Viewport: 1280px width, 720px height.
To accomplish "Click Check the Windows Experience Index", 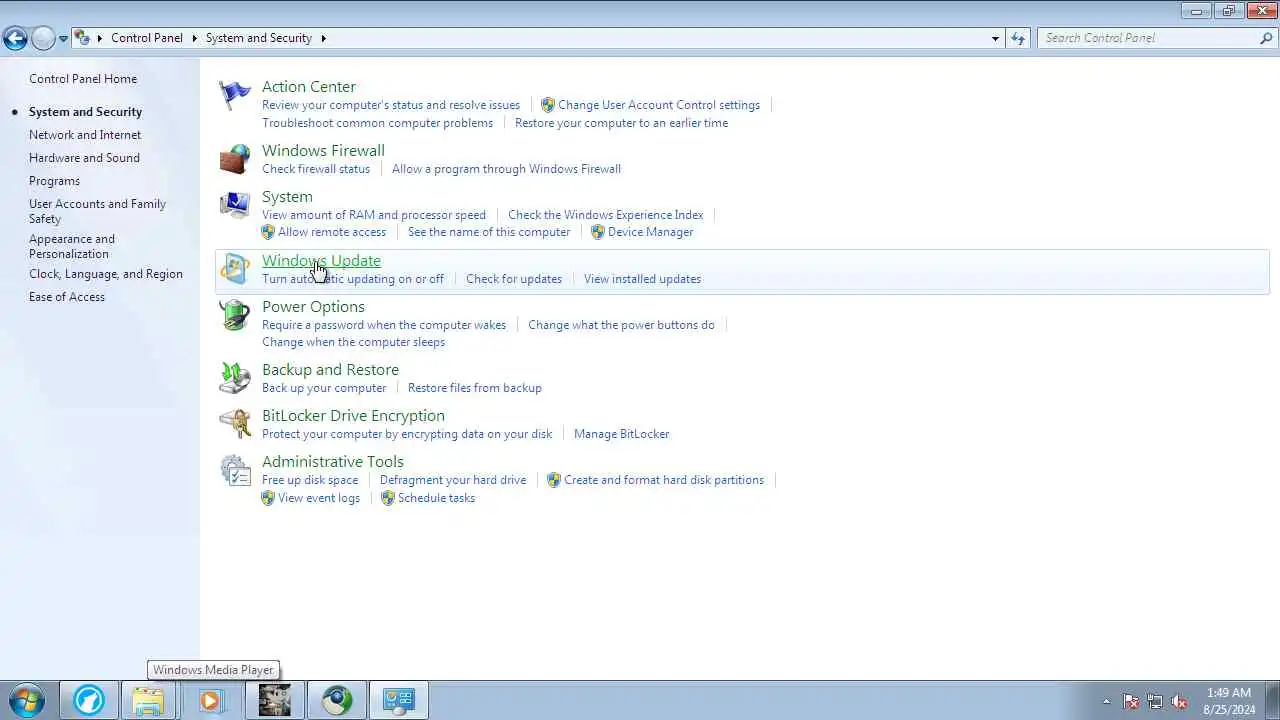I will [605, 215].
